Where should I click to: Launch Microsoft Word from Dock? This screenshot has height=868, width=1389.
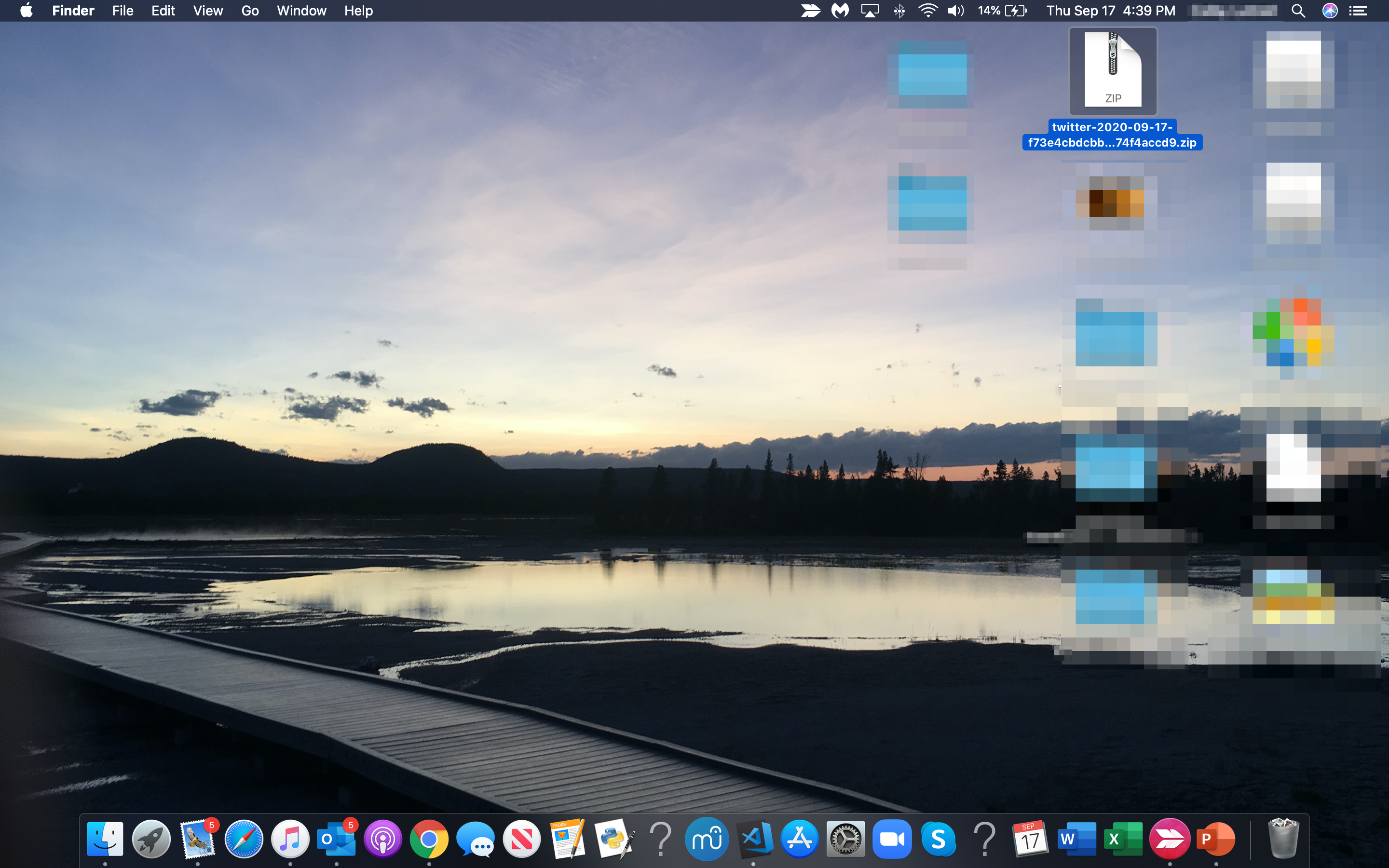tap(1077, 839)
